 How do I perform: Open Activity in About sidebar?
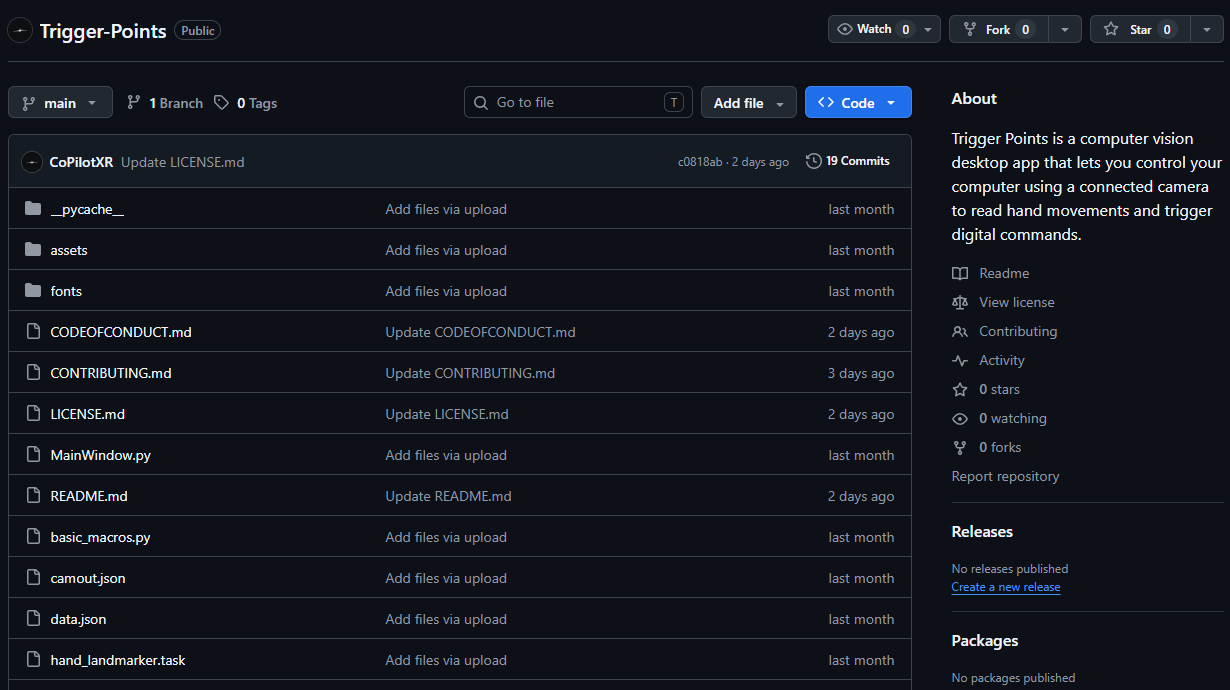click(x=1002, y=360)
